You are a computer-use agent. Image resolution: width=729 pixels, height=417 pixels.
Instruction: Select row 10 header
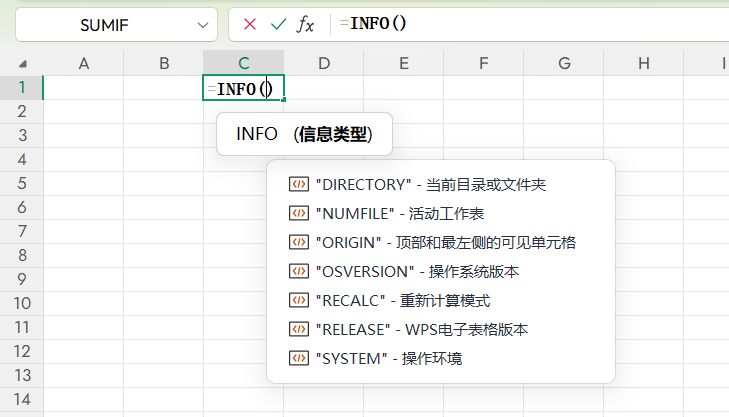[x=21, y=303]
